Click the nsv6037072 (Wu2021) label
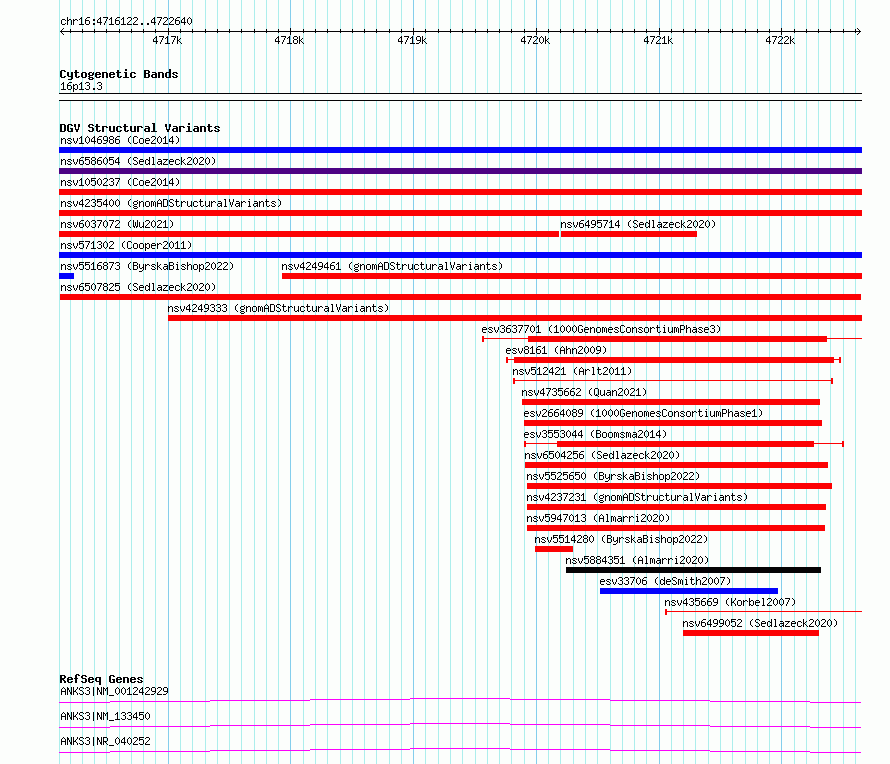 117,224
